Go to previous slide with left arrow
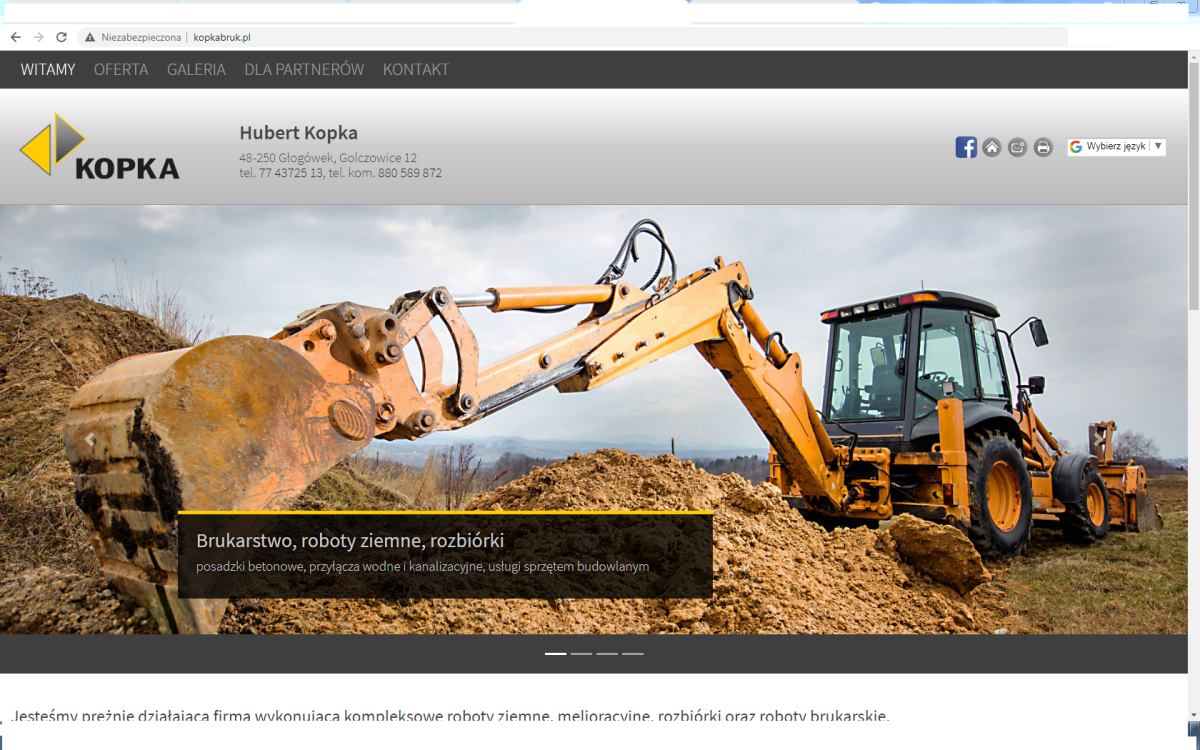 click(x=90, y=438)
